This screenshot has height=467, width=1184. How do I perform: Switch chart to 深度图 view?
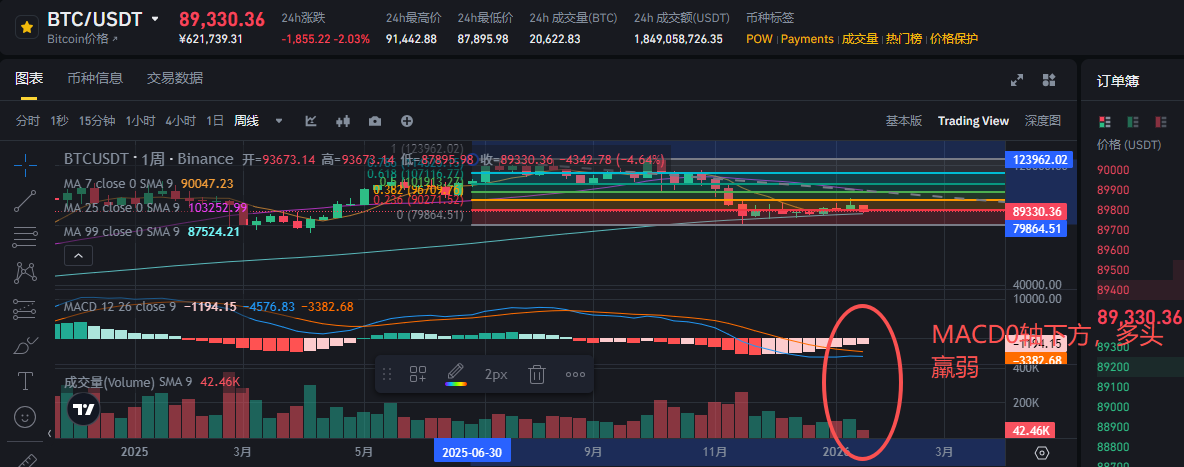(x=1042, y=121)
